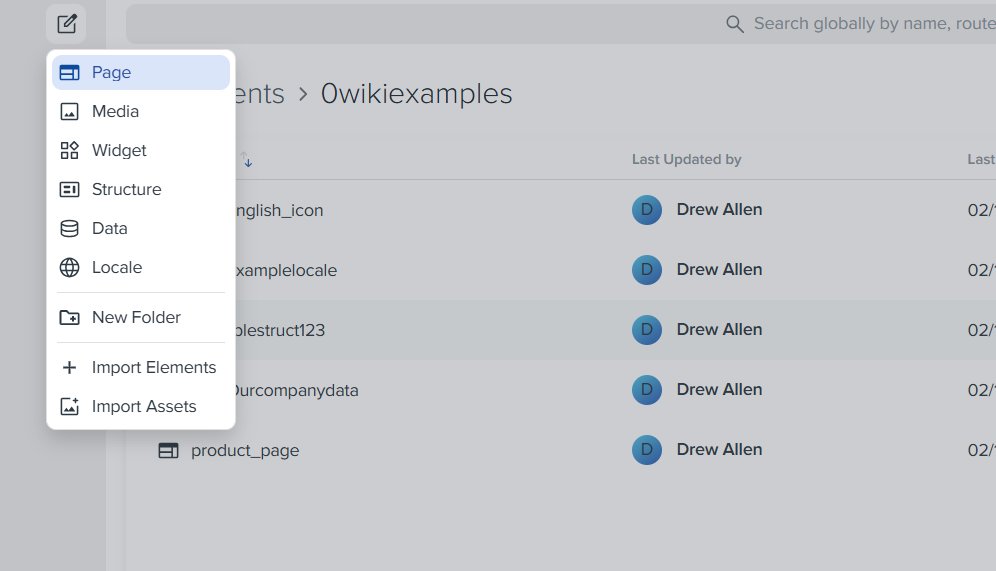Open the examplelocale row name
This screenshot has width=996, height=571.
click(286, 271)
